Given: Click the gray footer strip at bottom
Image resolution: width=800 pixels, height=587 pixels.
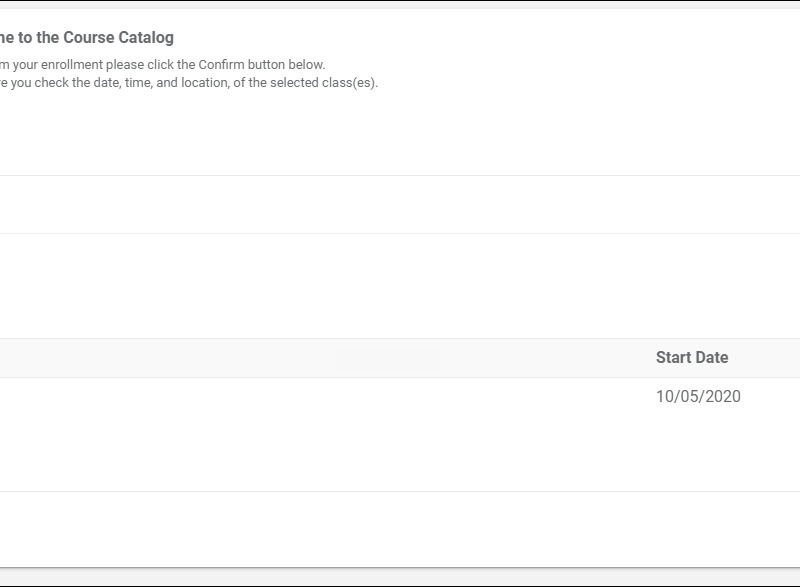Looking at the screenshot, I should [400, 577].
